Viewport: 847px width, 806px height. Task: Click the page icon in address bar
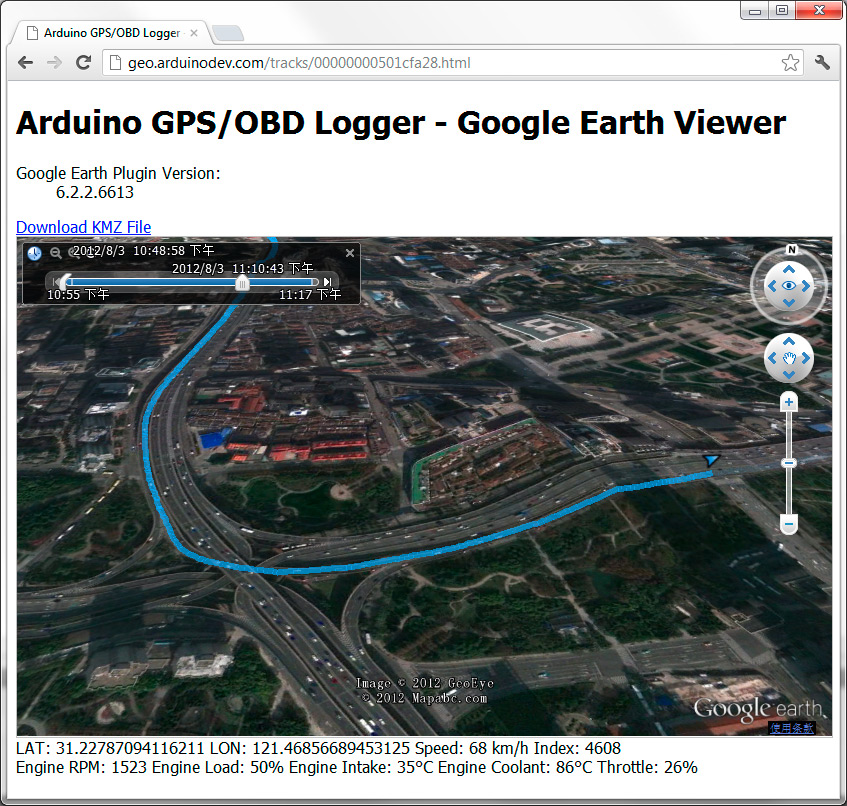[x=115, y=63]
